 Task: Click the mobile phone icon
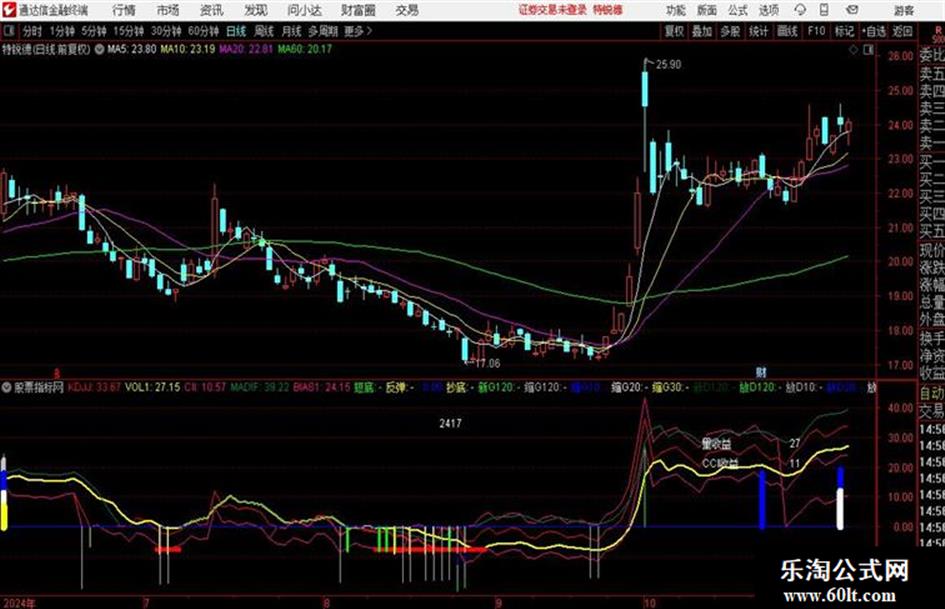(x=824, y=10)
